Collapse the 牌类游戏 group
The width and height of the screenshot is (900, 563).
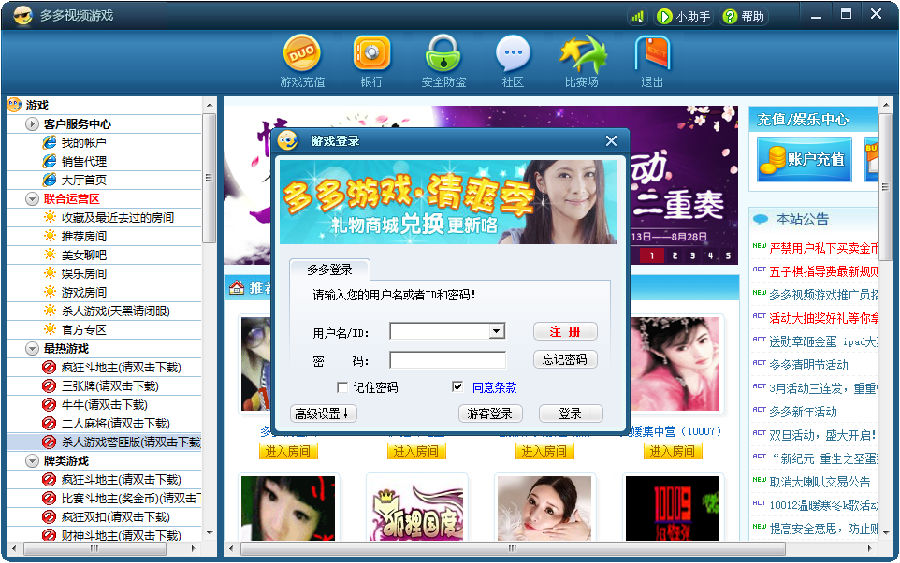tap(32, 461)
